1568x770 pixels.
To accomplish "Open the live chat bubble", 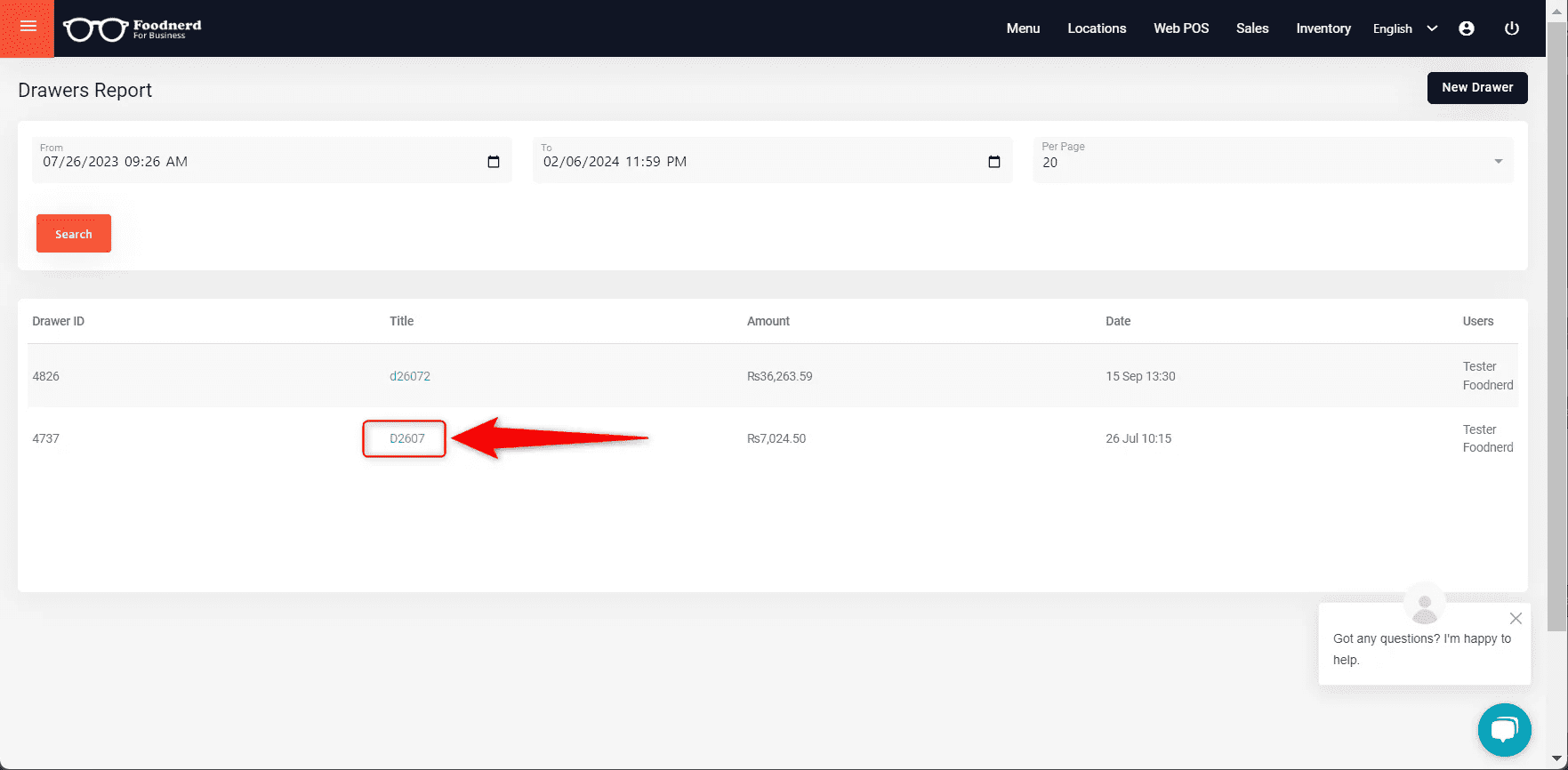I will tap(1504, 730).
